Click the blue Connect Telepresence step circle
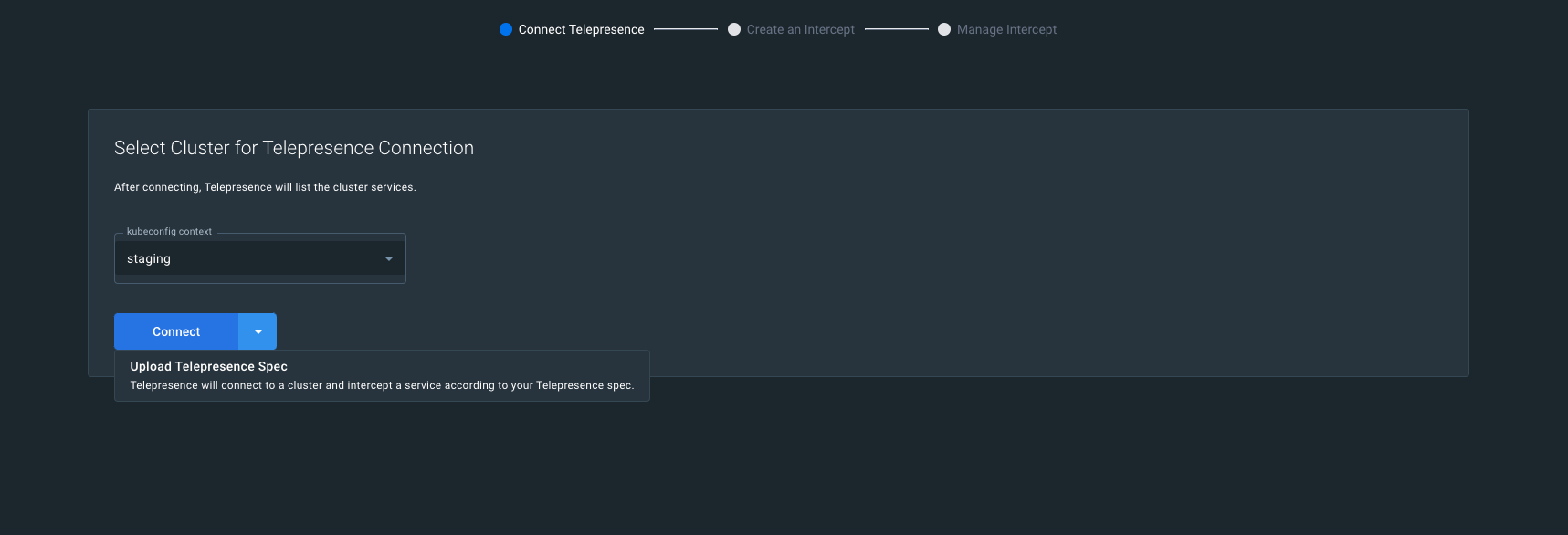This screenshot has height=535, width=1568. [x=506, y=29]
